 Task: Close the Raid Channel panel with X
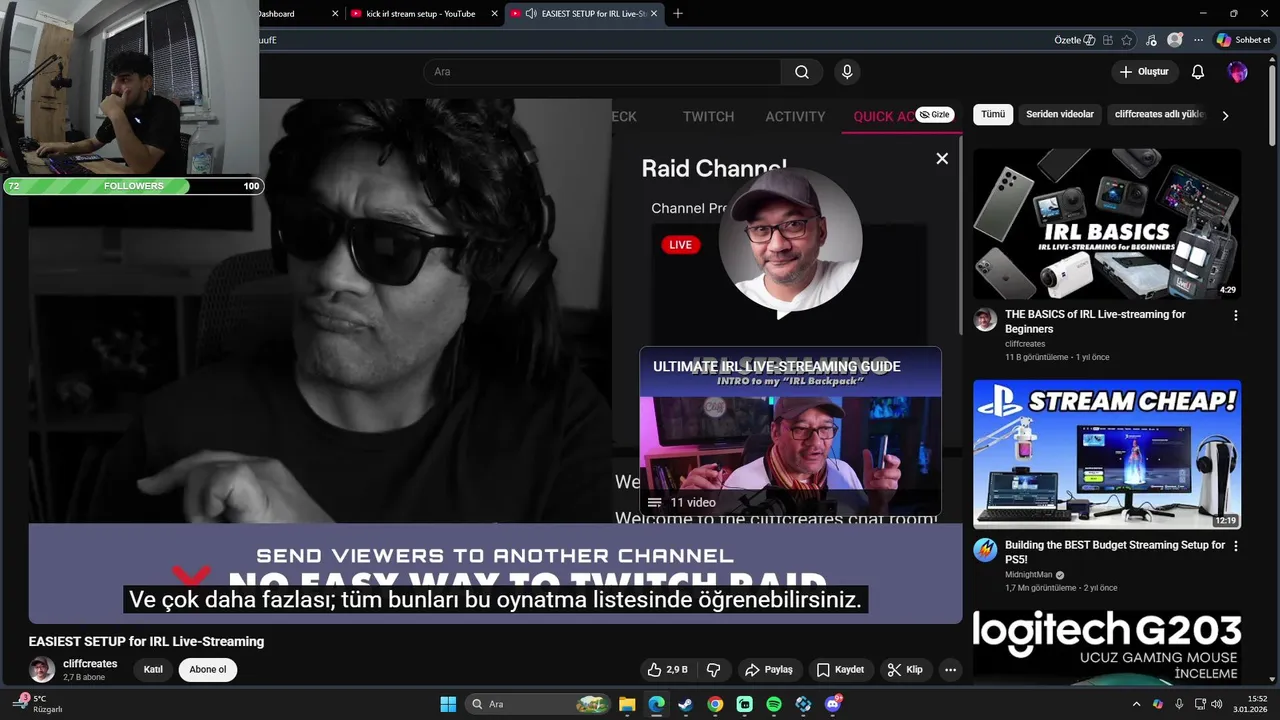[942, 158]
